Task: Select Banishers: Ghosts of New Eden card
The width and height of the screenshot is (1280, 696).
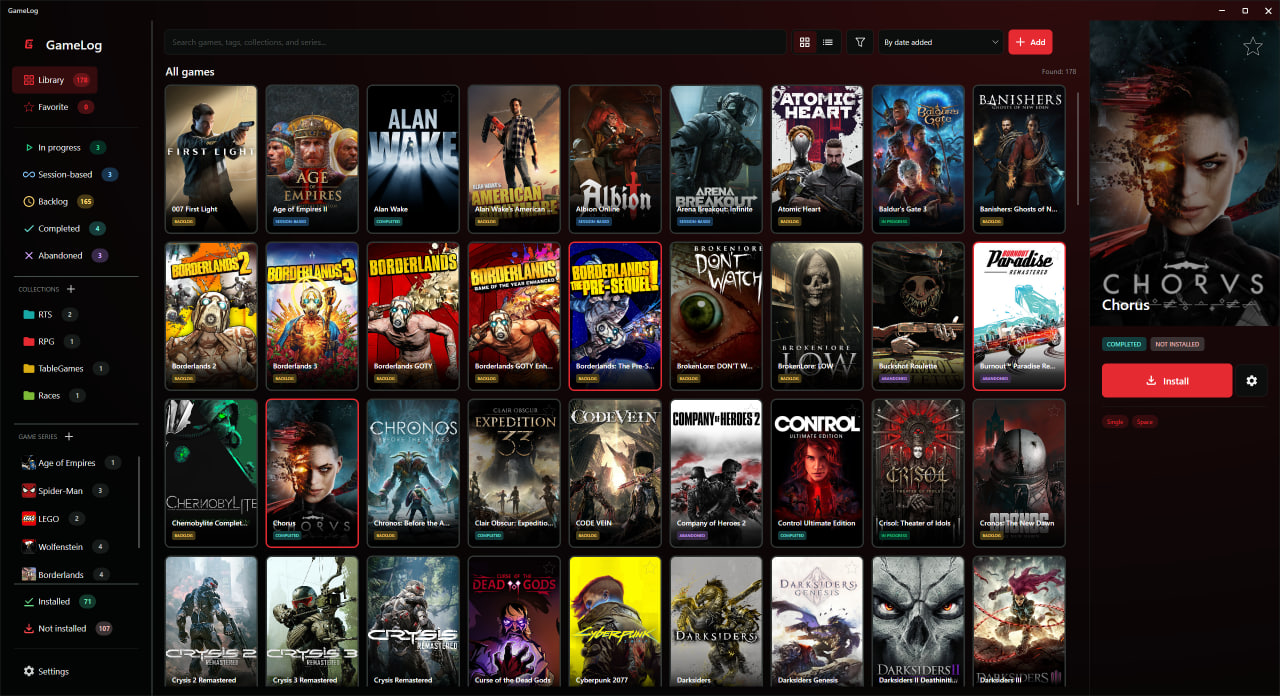Action: point(1019,158)
